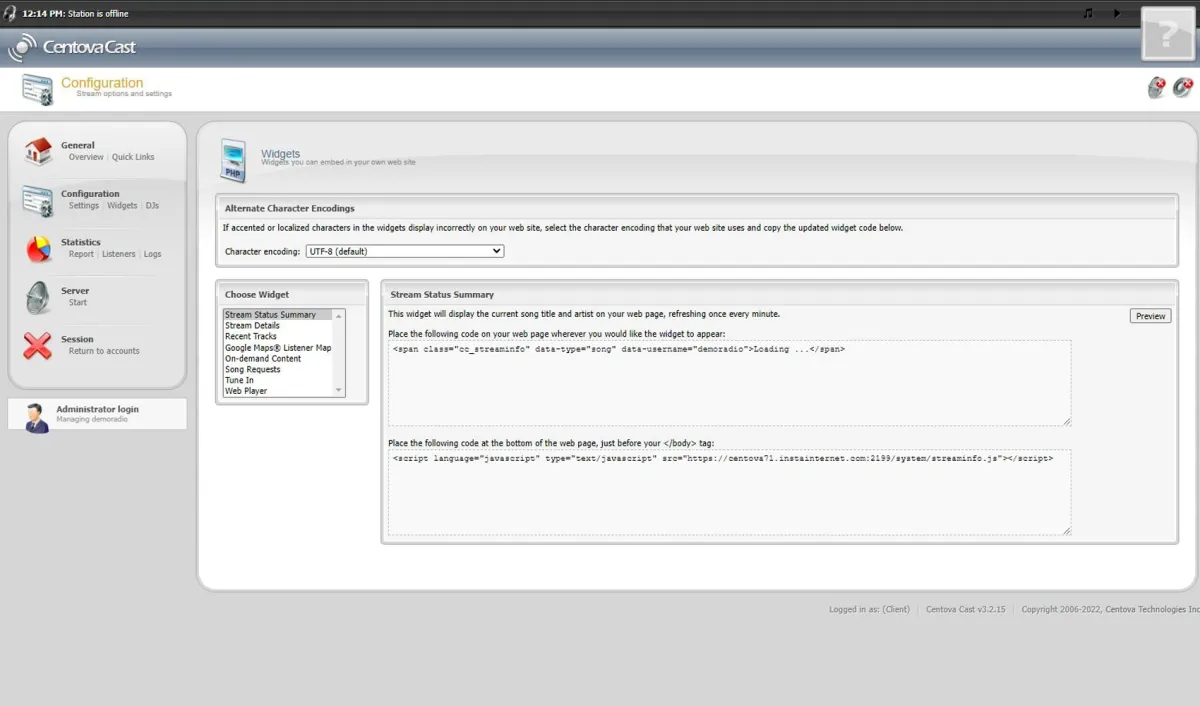Viewport: 1200px width, 706px height.
Task: Click the Configuration page header icon
Action: (37, 89)
